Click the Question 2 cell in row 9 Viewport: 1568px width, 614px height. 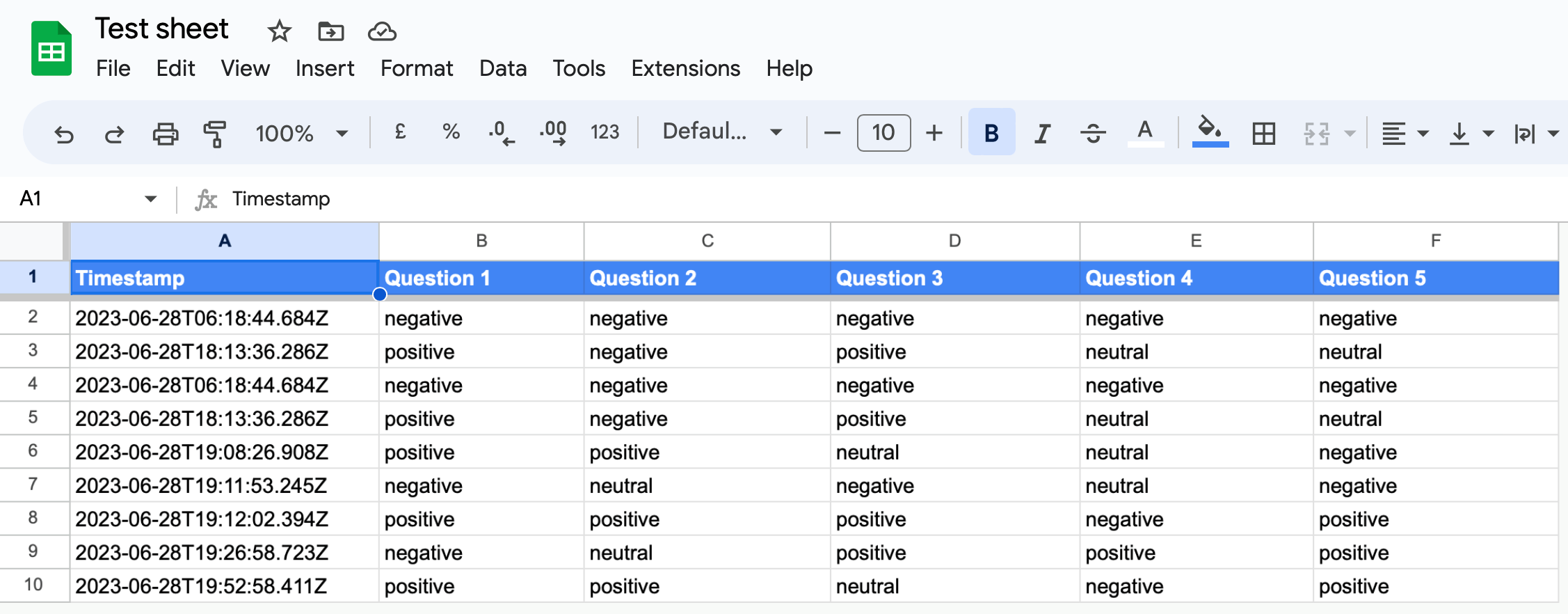pos(707,552)
